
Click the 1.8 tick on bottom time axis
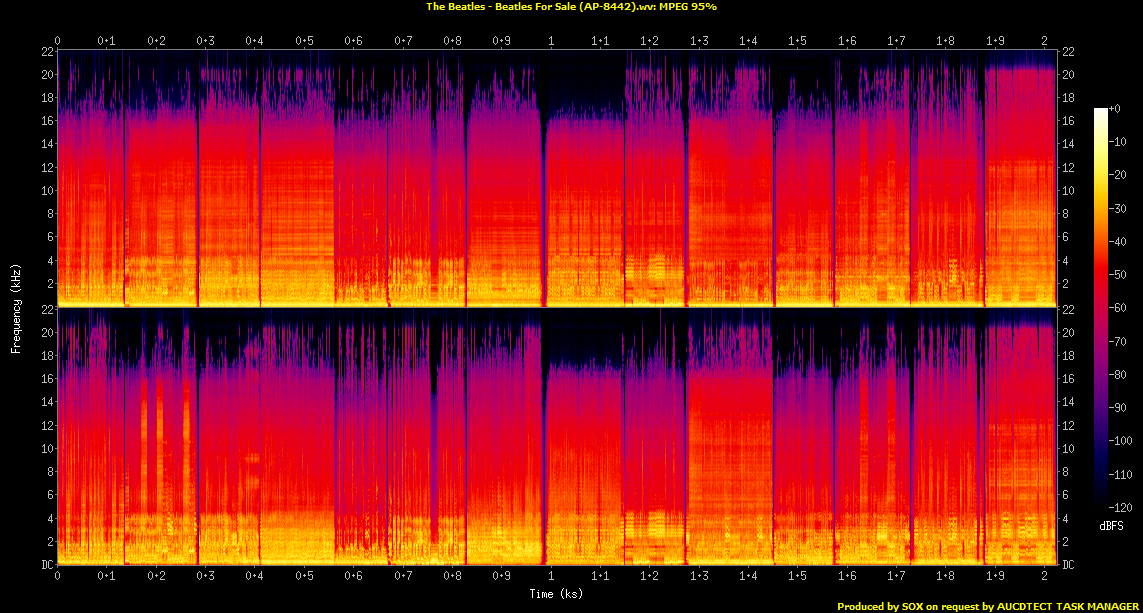pos(945,577)
